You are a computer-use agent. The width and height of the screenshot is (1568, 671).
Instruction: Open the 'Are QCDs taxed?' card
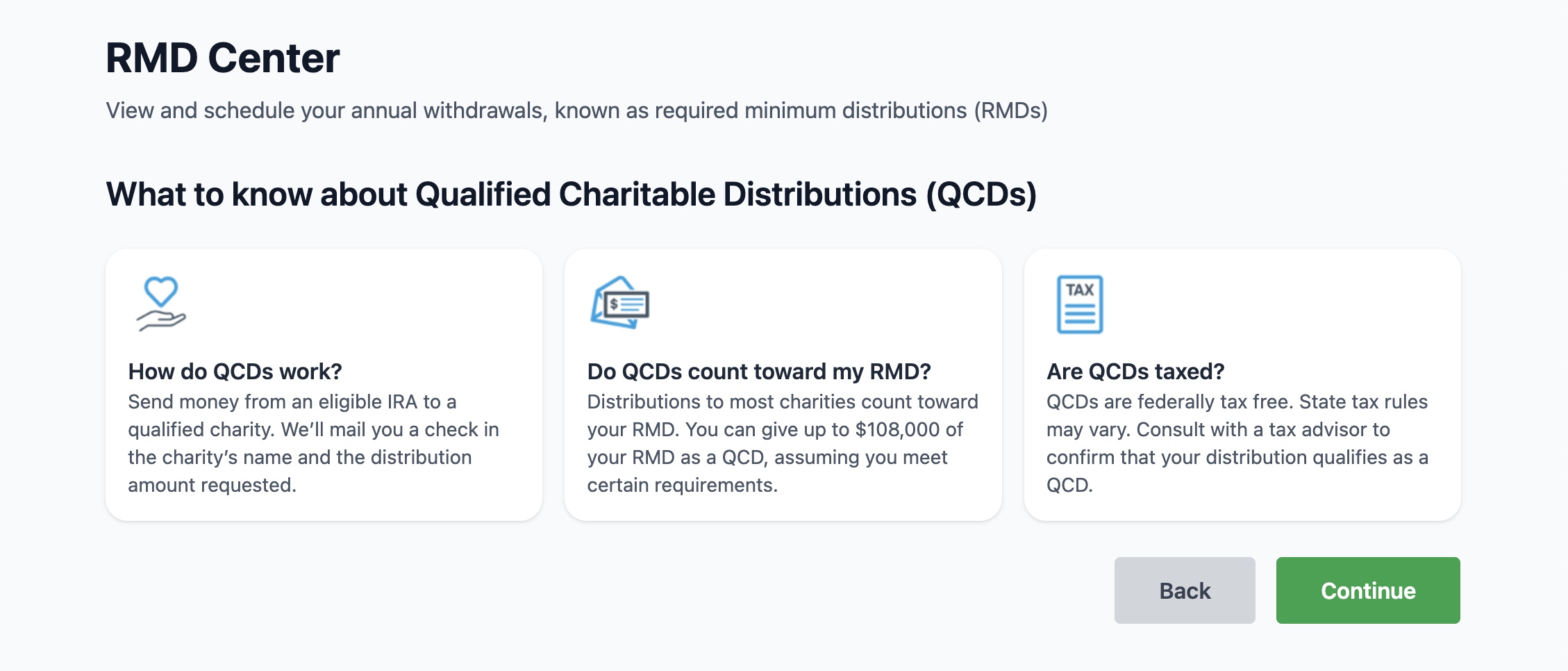pos(1242,385)
